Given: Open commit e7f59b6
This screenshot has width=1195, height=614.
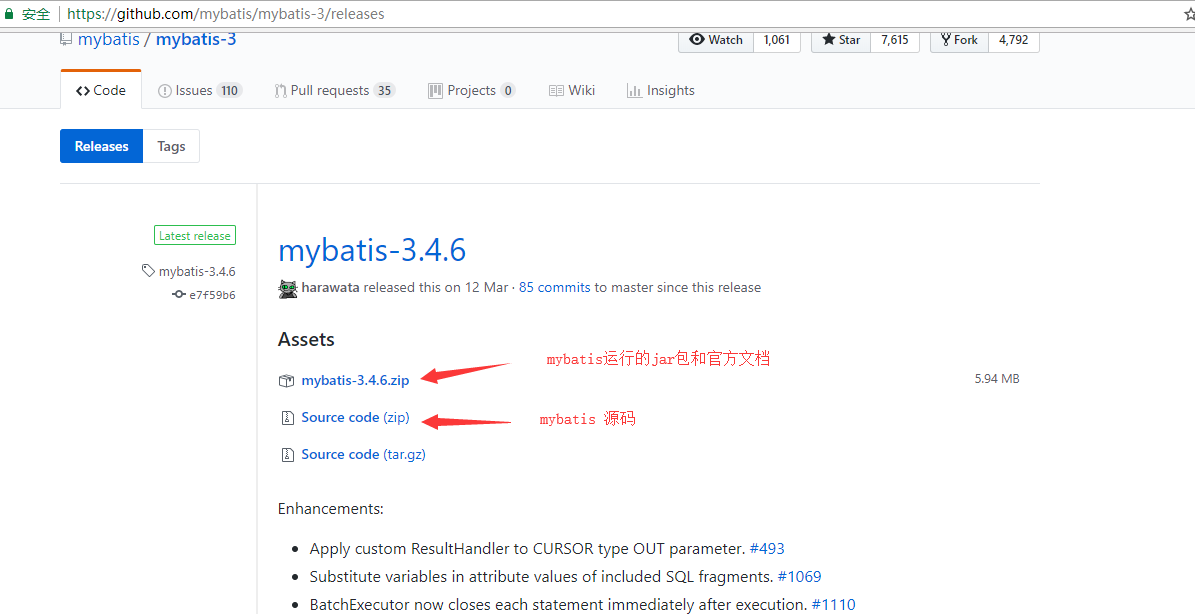Looking at the screenshot, I should [213, 295].
